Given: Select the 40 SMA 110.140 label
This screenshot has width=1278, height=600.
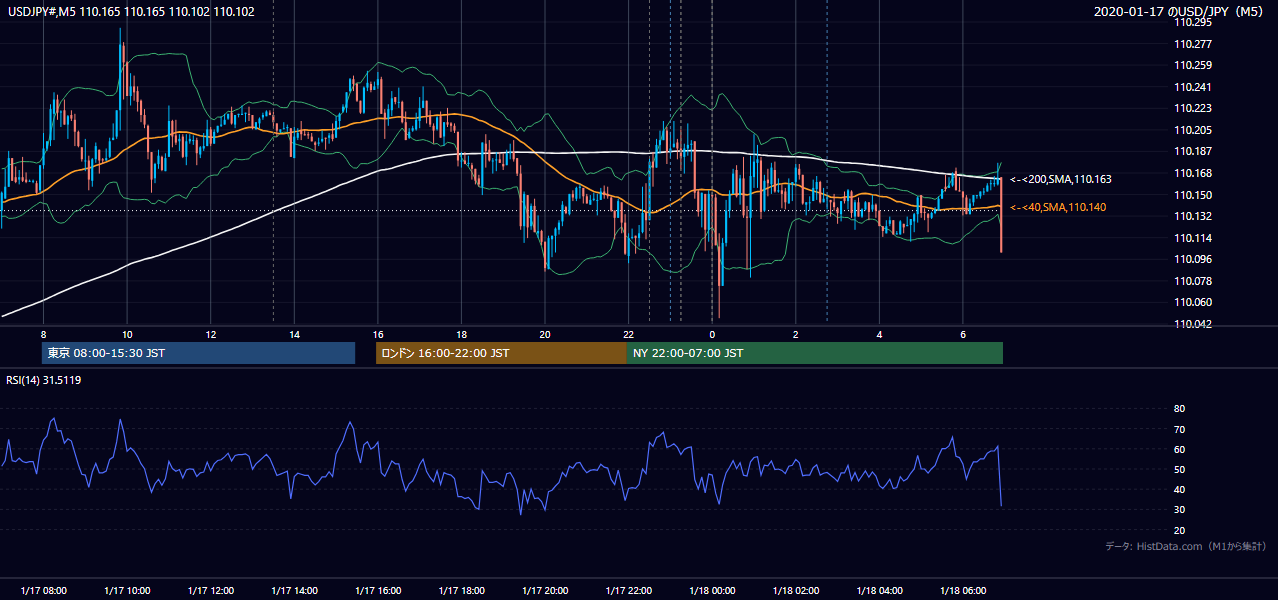Looking at the screenshot, I should [x=1058, y=207].
